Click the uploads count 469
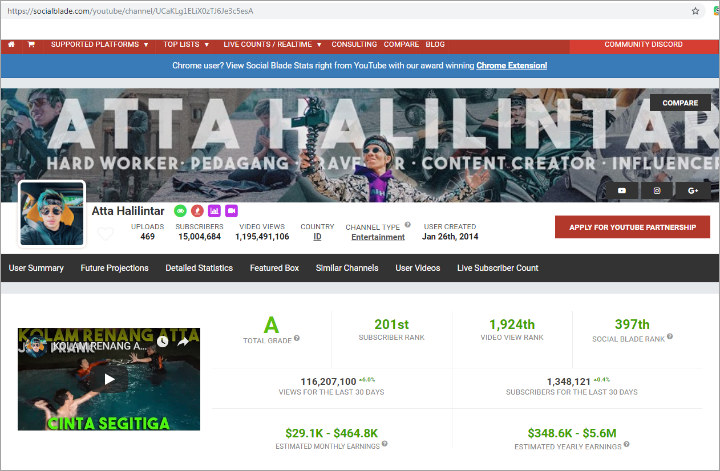 [x=147, y=236]
